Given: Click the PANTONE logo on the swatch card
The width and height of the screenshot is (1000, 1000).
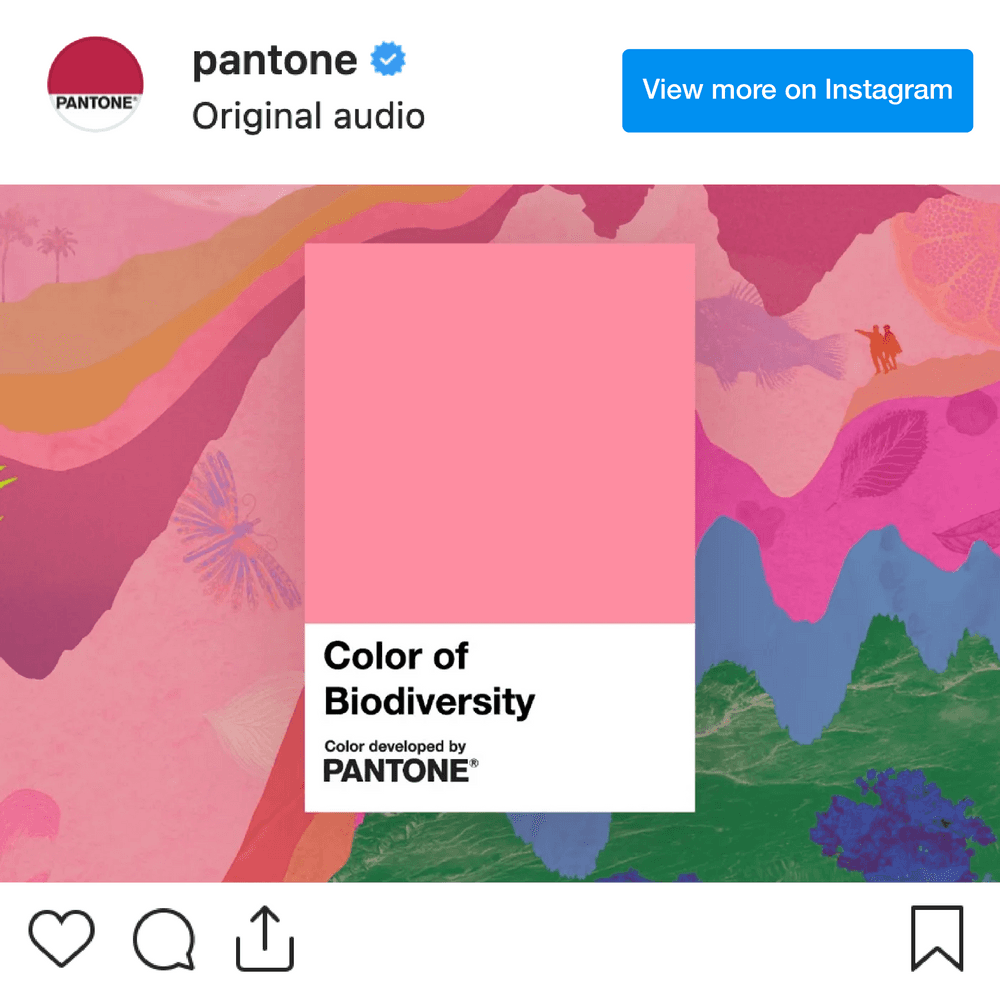Looking at the screenshot, I should coord(400,770).
